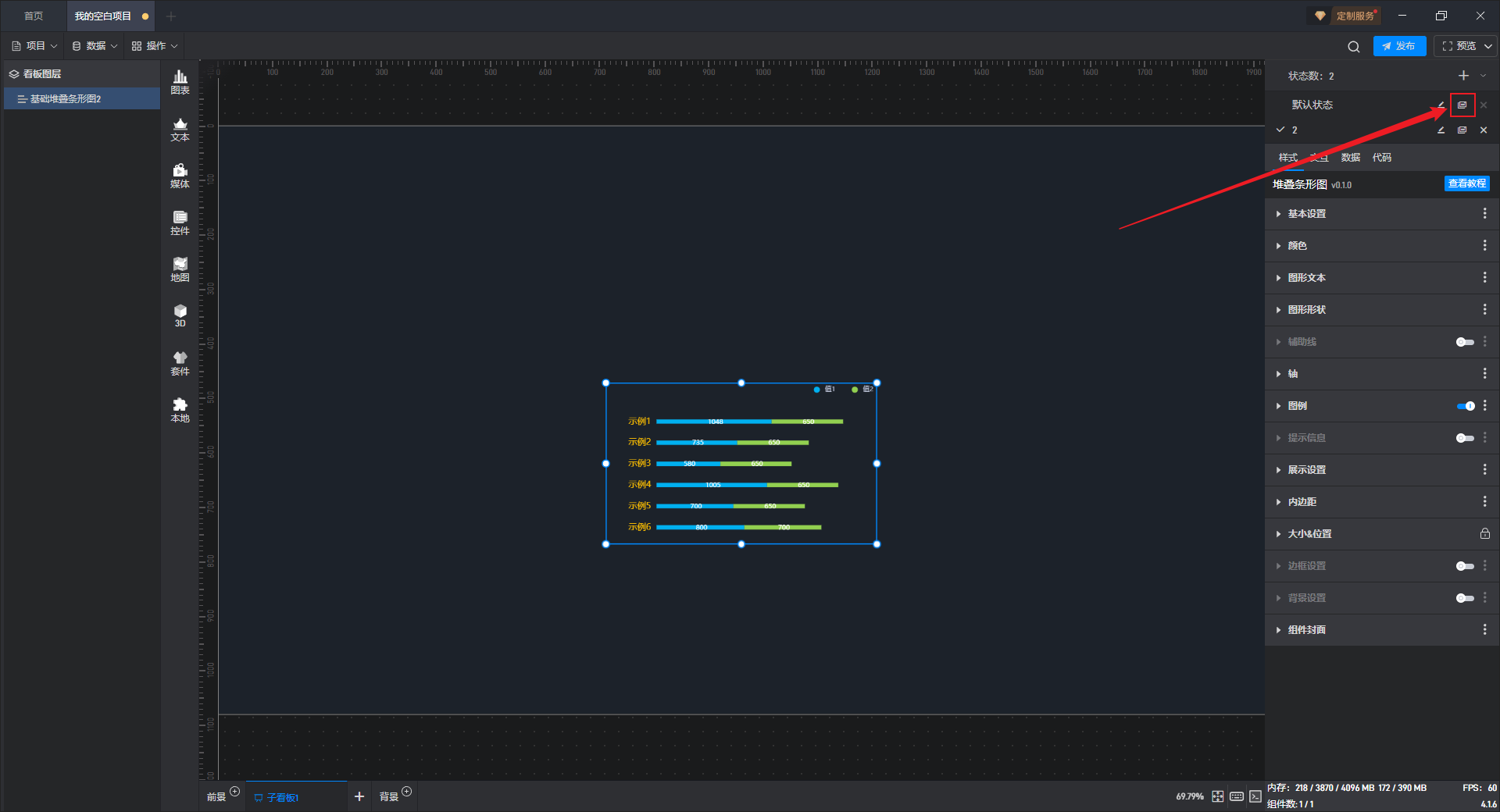The image size is (1500, 812).
Task: Copy state 2
Action: 1462,130
